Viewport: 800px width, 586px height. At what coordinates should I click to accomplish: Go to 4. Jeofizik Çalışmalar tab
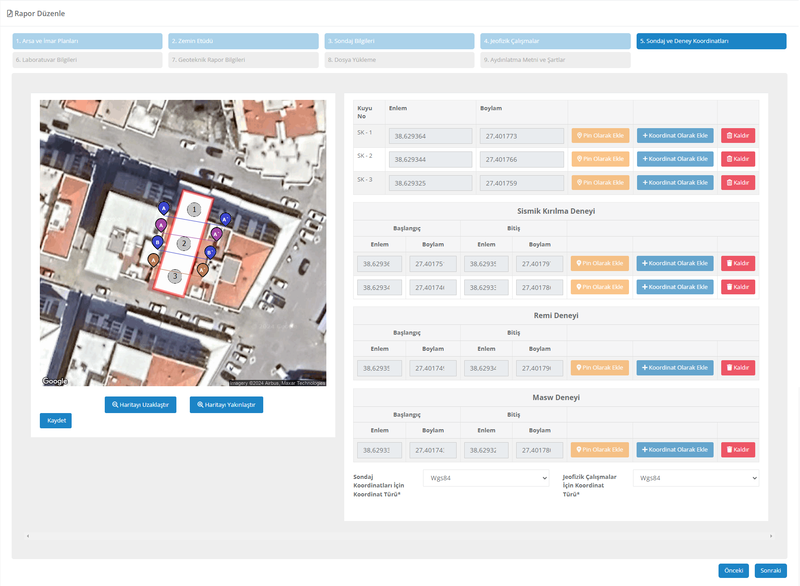(555, 41)
